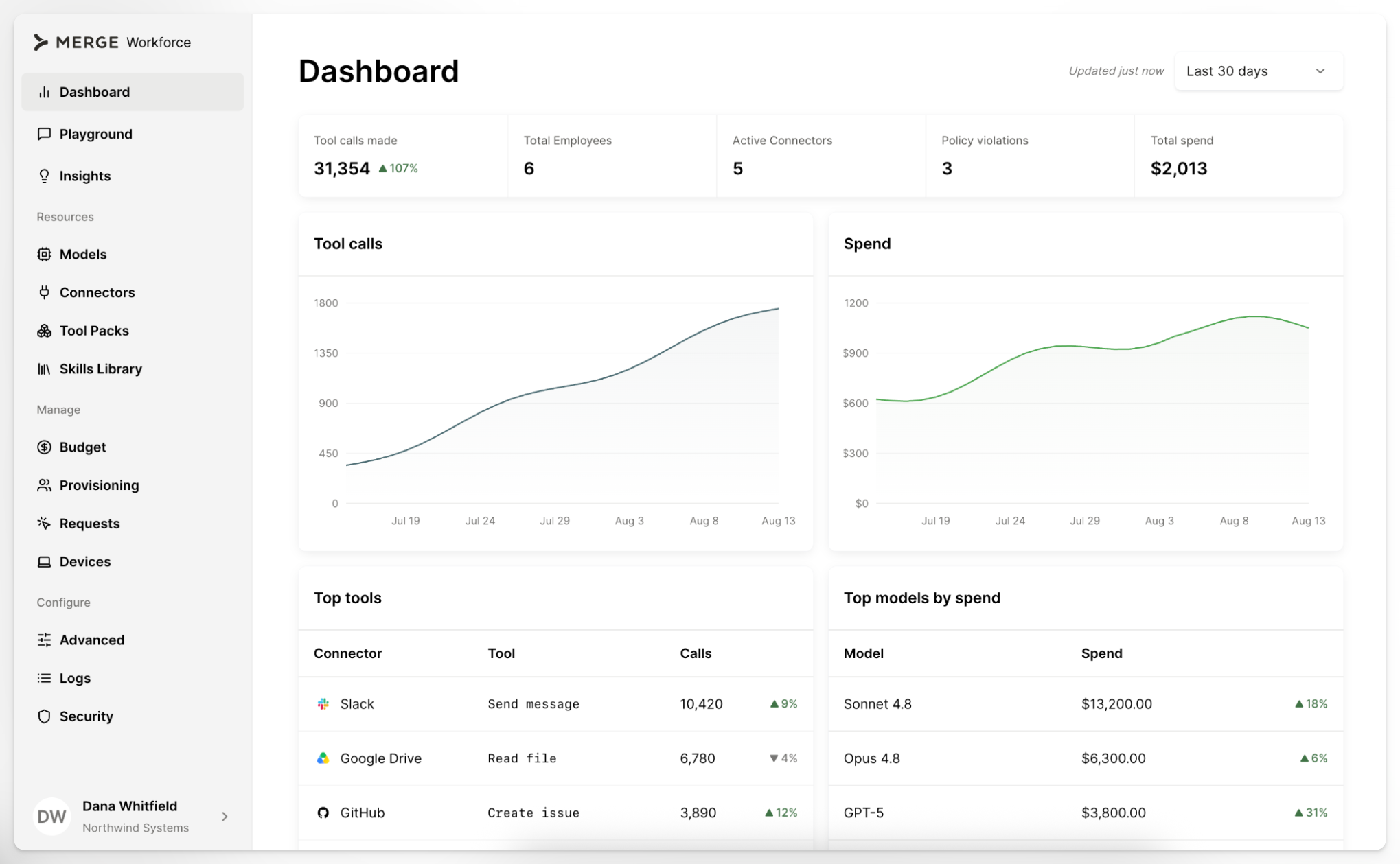The height and width of the screenshot is (864, 1400).
Task: Select the Tool Packs label
Action: click(94, 331)
